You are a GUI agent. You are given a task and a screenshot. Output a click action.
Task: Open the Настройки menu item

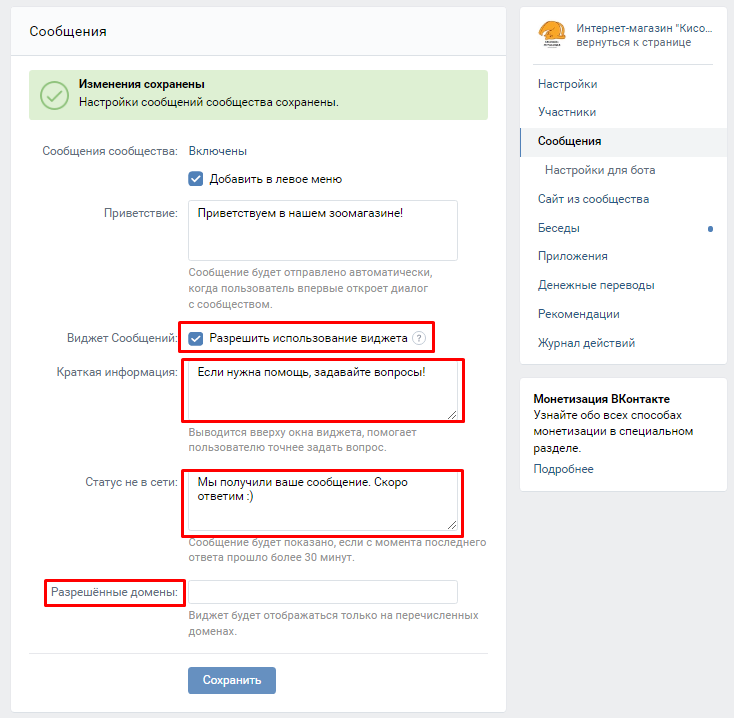tap(567, 84)
